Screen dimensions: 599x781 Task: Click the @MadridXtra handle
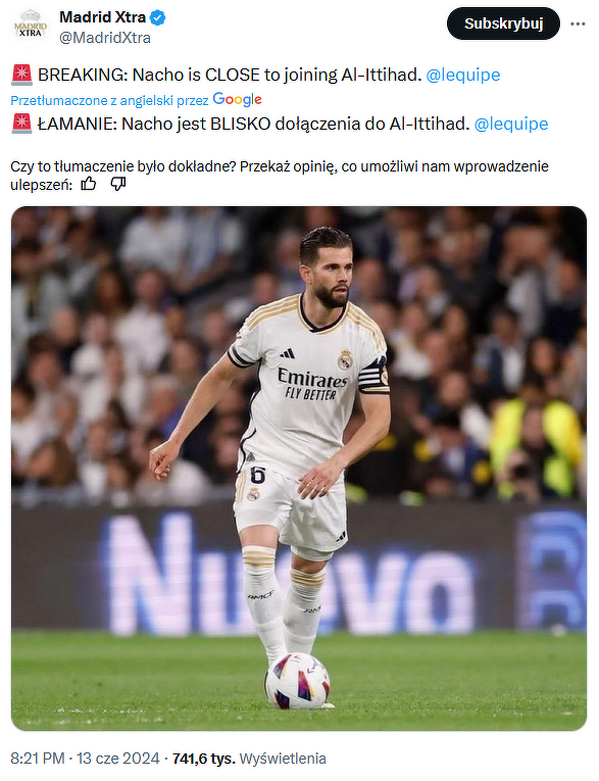(x=105, y=38)
